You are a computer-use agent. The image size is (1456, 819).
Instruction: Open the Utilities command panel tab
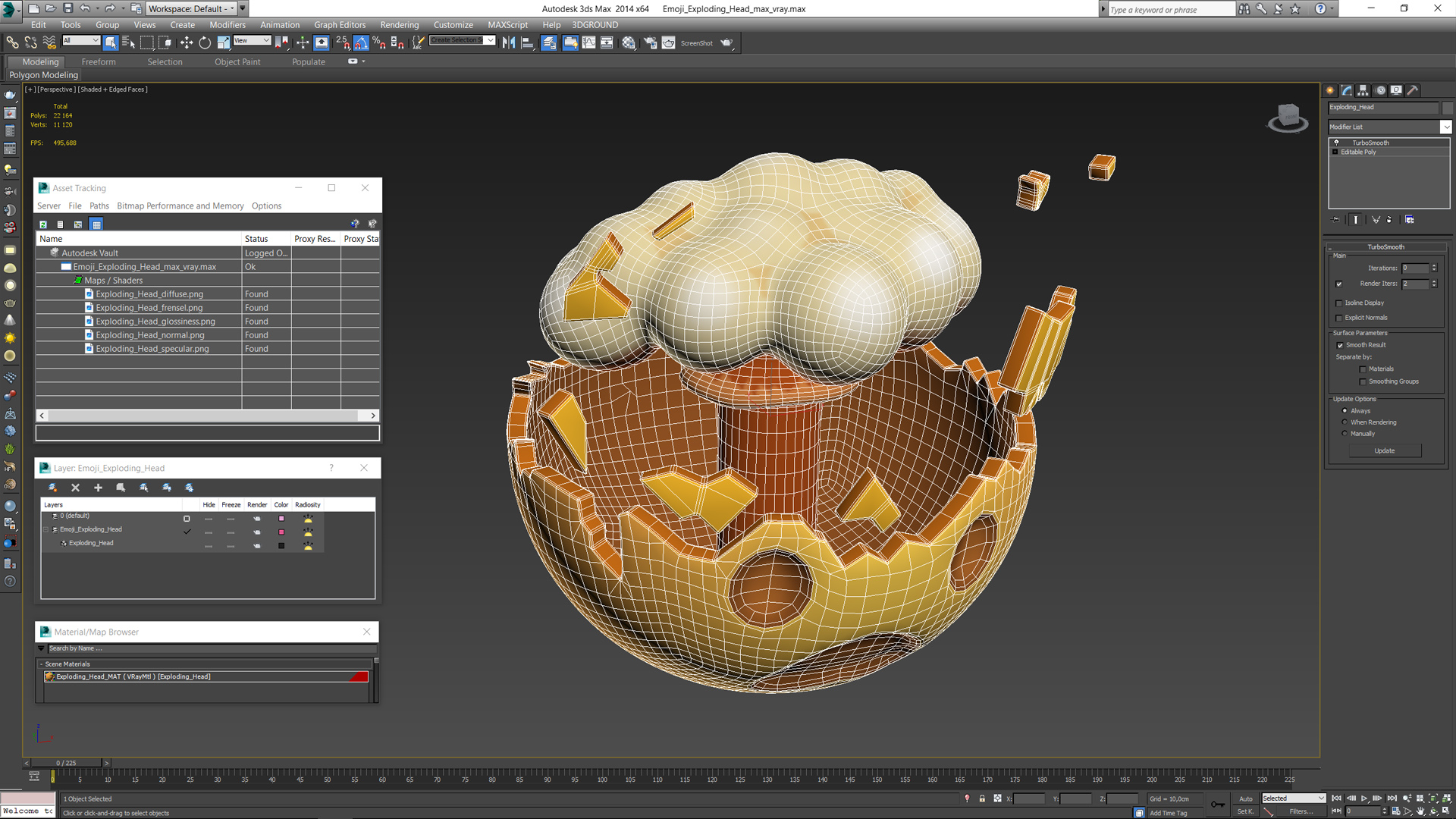tap(1413, 90)
